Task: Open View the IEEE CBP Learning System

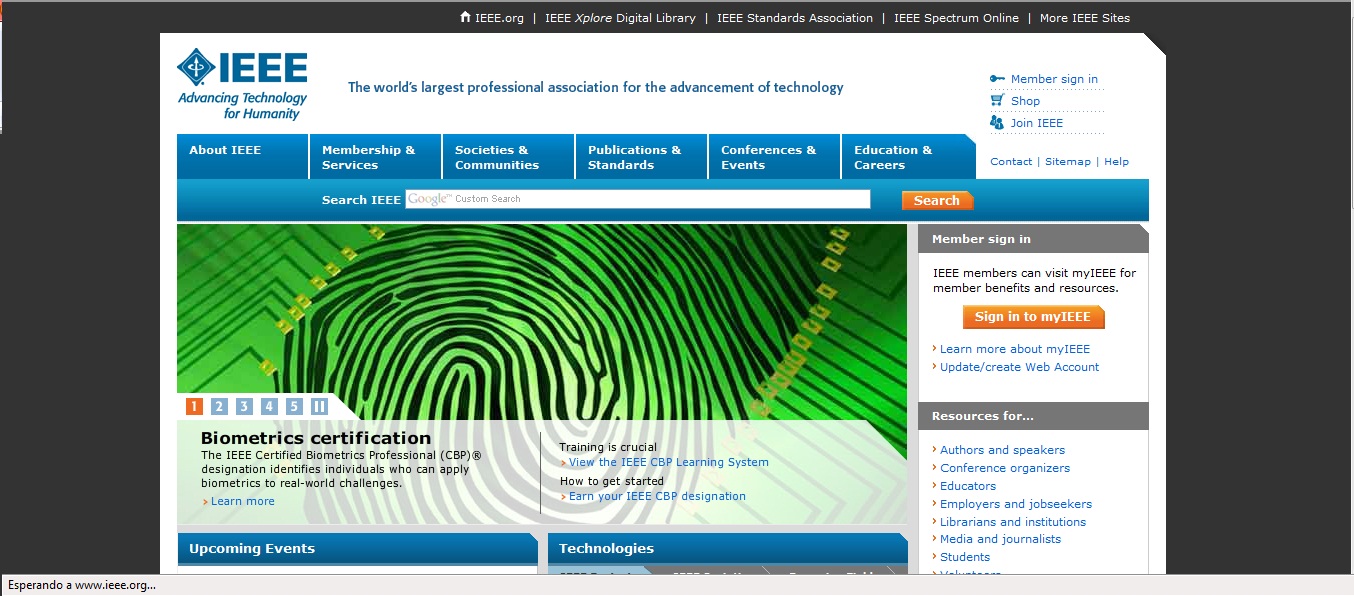Action: 669,462
